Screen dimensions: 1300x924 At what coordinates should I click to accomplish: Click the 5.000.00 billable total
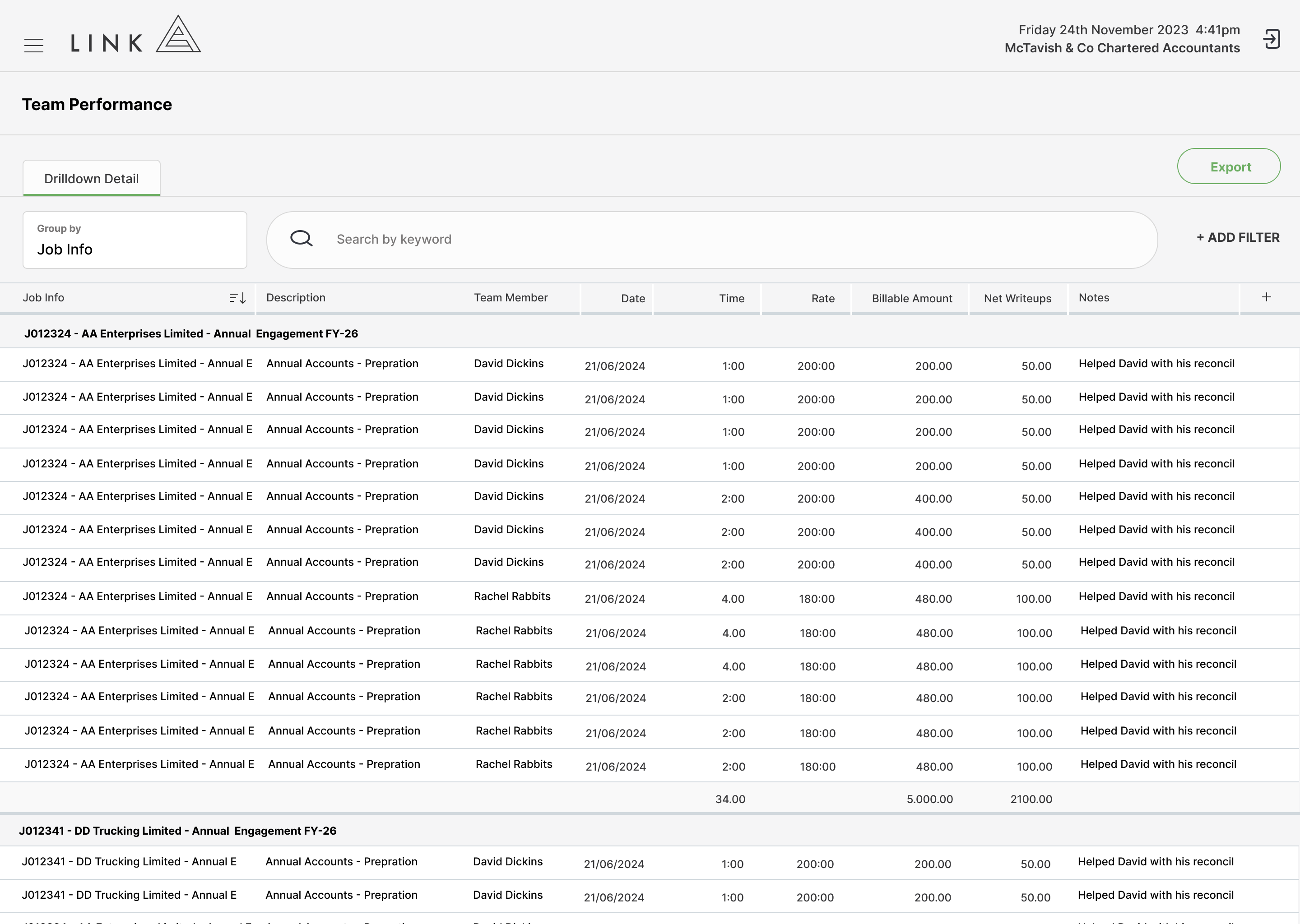pos(929,799)
